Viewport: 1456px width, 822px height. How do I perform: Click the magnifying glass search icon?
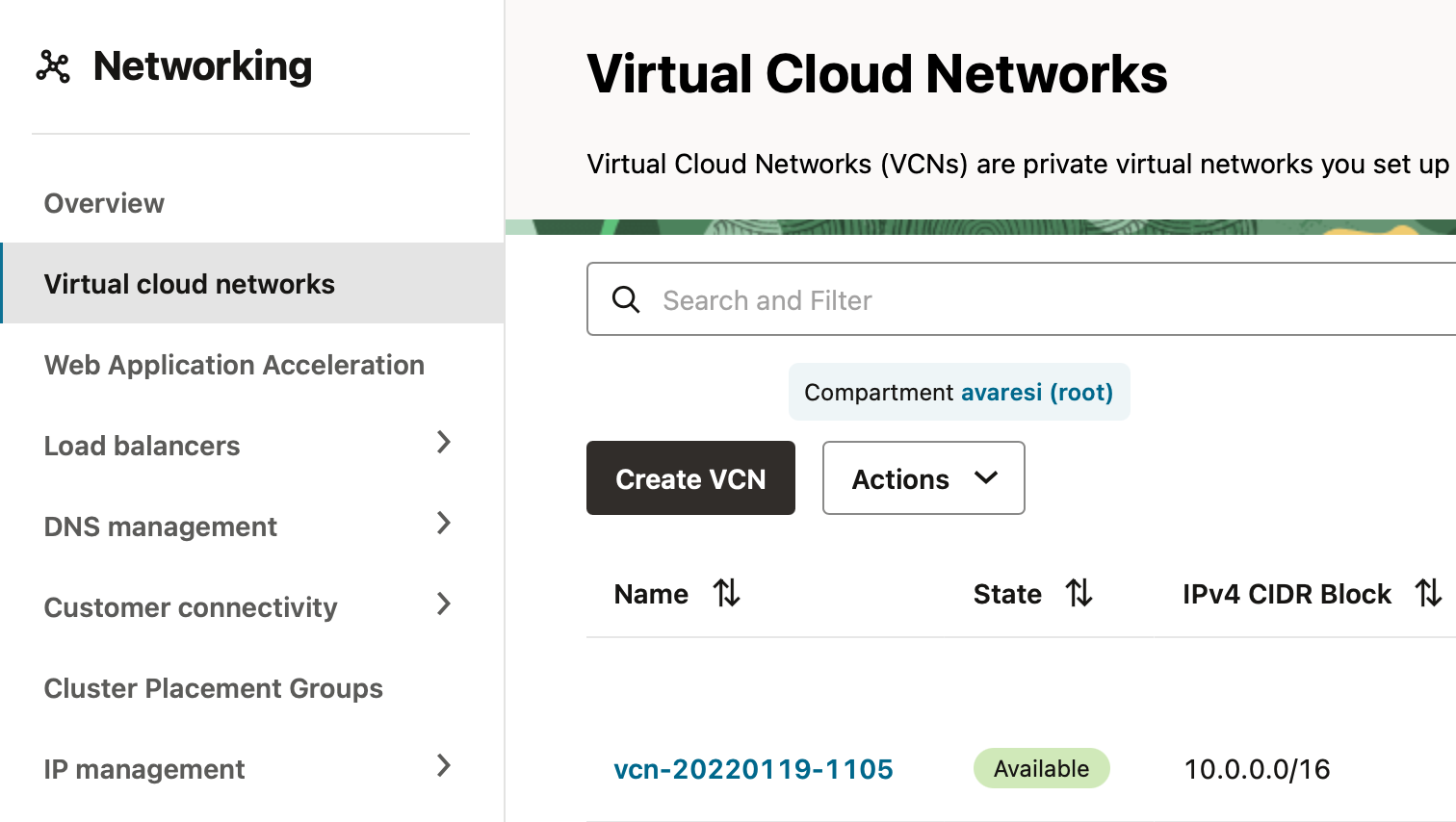[x=626, y=299]
